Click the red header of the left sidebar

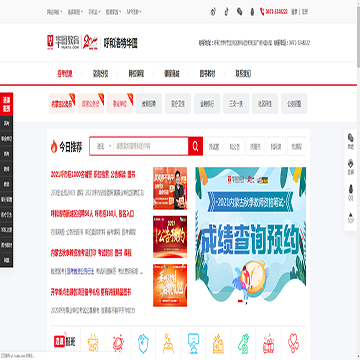point(7,104)
